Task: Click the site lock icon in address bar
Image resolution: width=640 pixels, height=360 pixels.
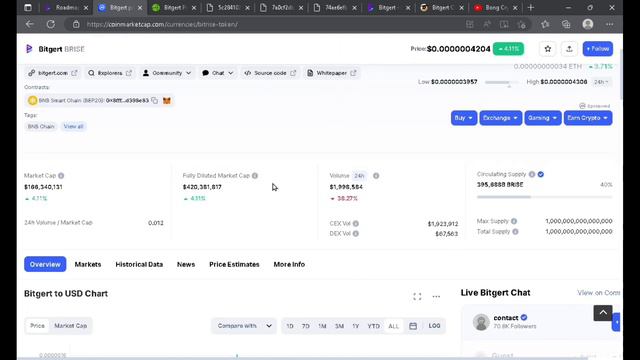Action: 76,24
